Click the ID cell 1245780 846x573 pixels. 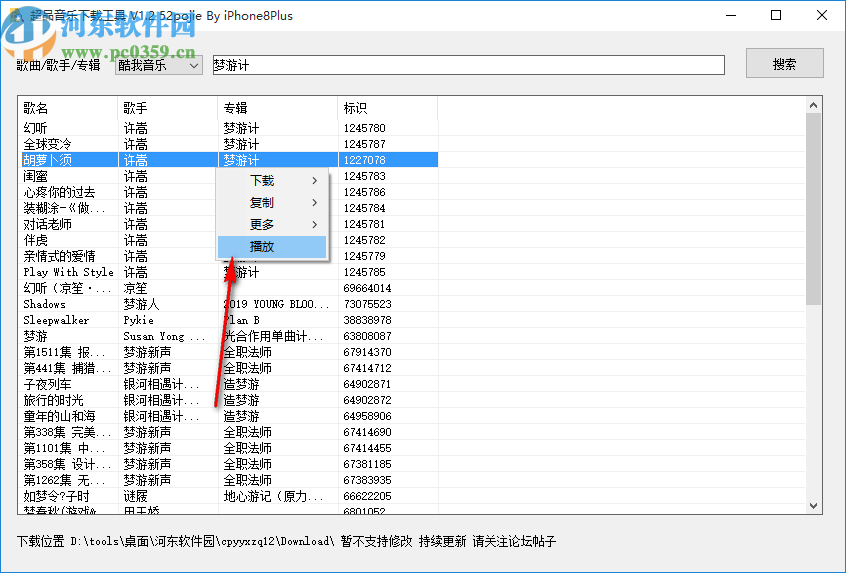tap(364, 128)
